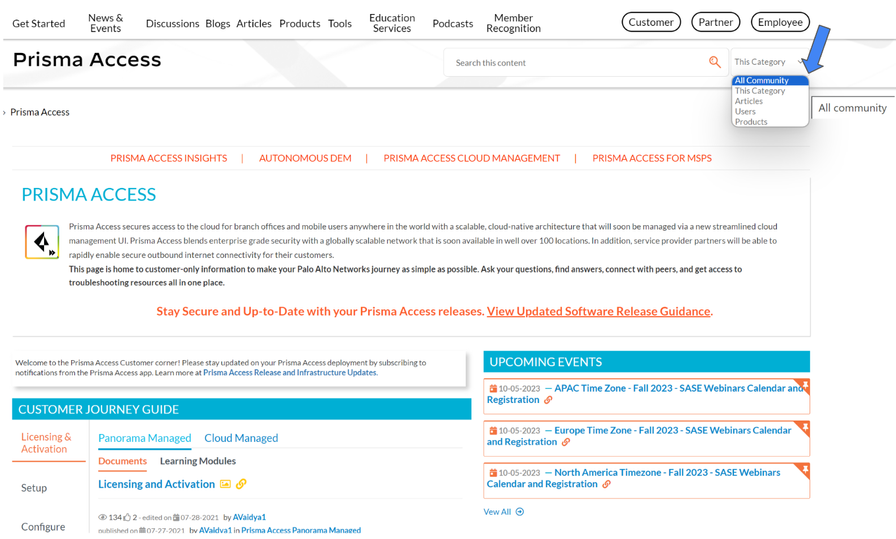
Task: Click the Employee button
Action: pos(780,22)
